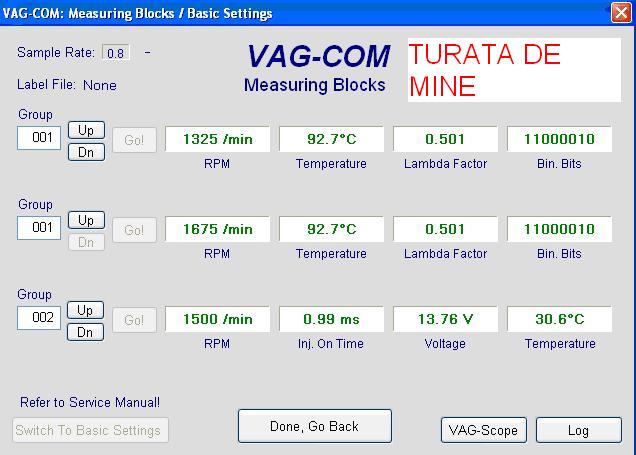Start logging with Log button
The height and width of the screenshot is (455, 636).
tap(578, 430)
